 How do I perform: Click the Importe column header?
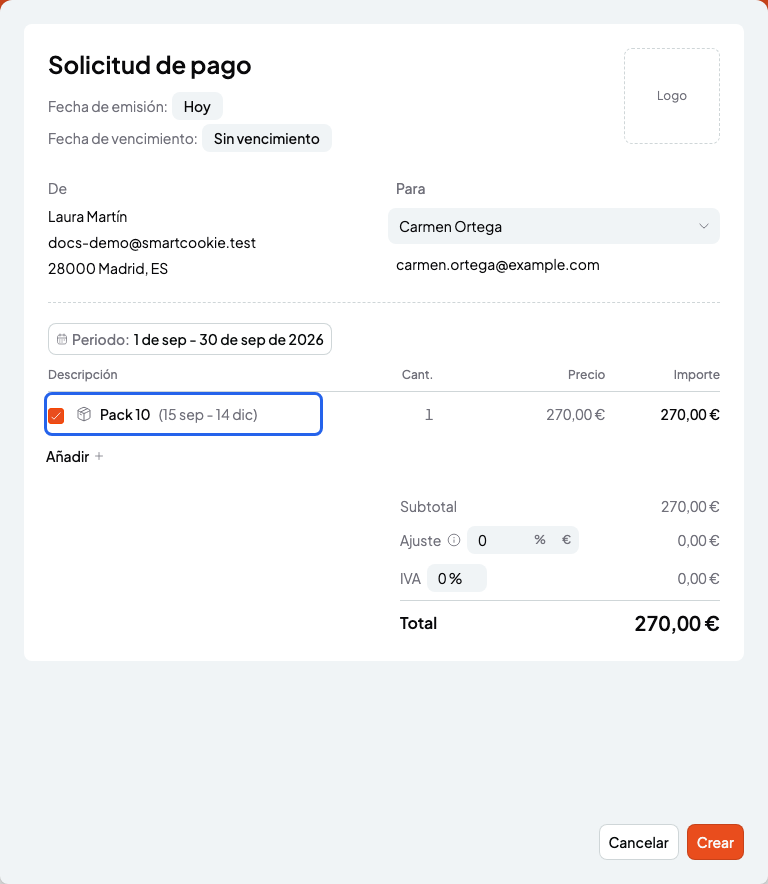pyautogui.click(x=696, y=374)
